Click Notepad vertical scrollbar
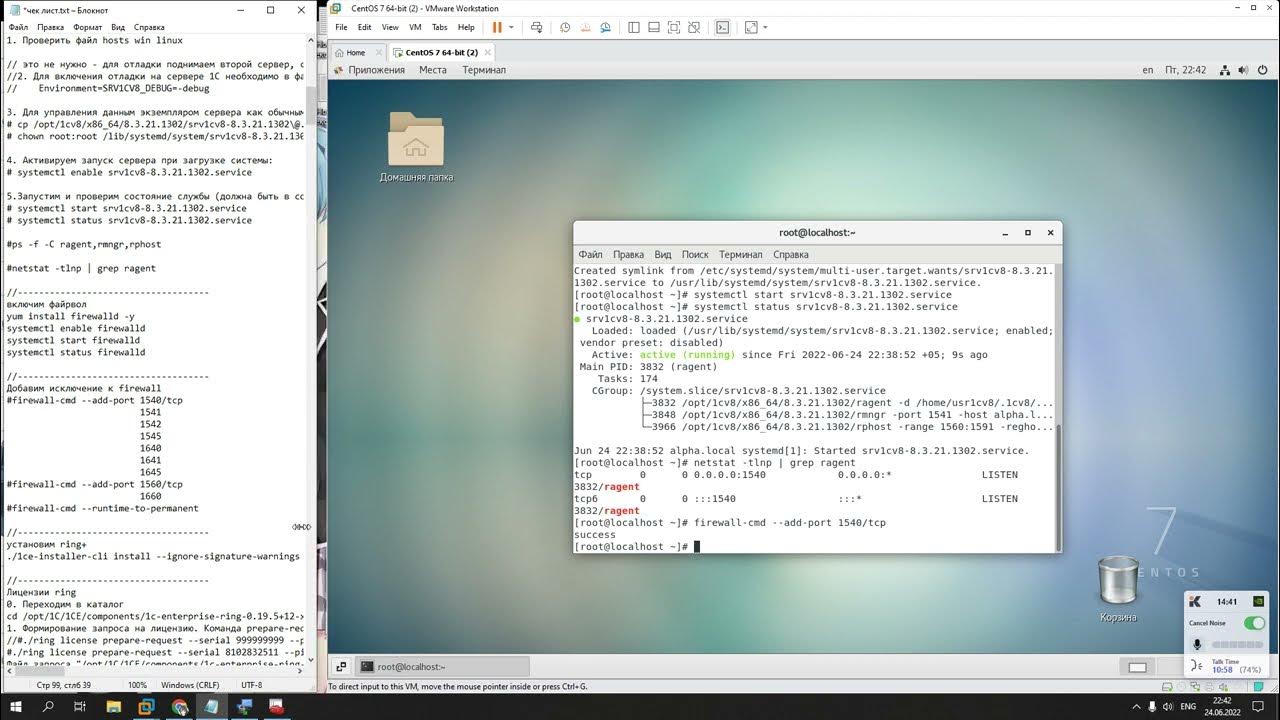The image size is (1280, 720). 310,350
